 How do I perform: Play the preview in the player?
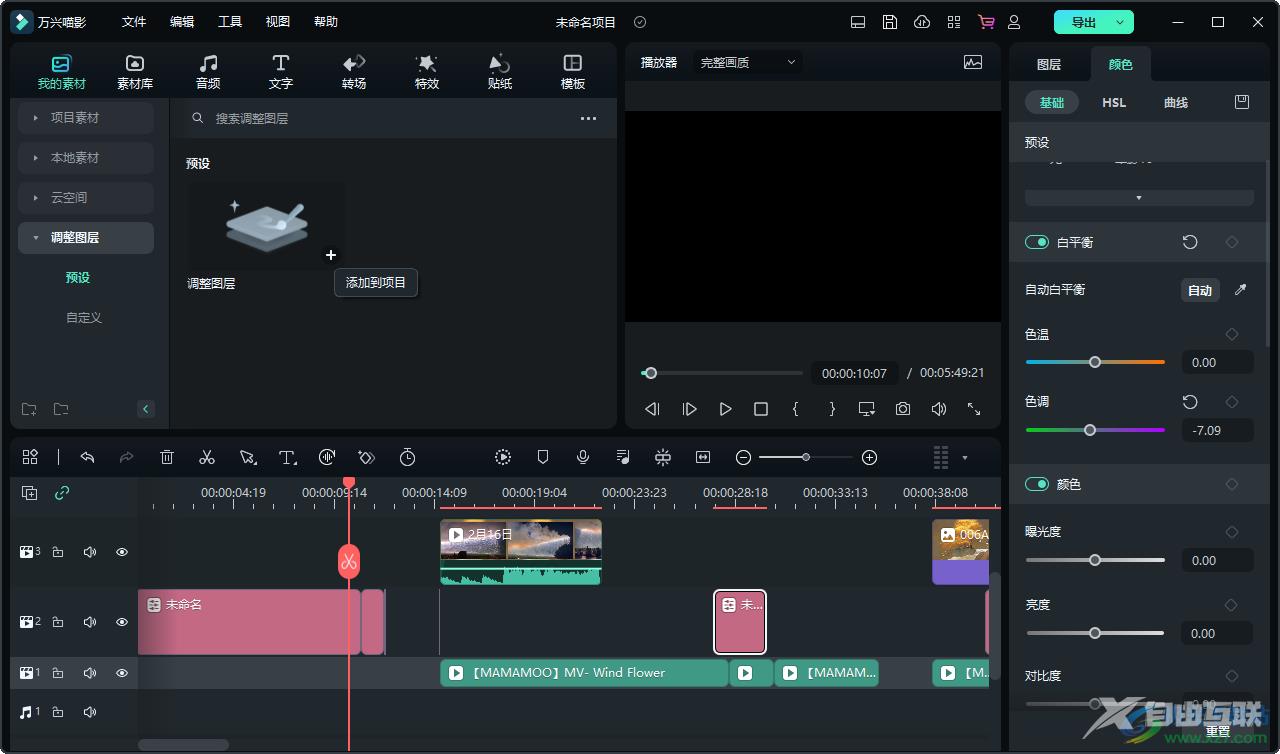725,409
